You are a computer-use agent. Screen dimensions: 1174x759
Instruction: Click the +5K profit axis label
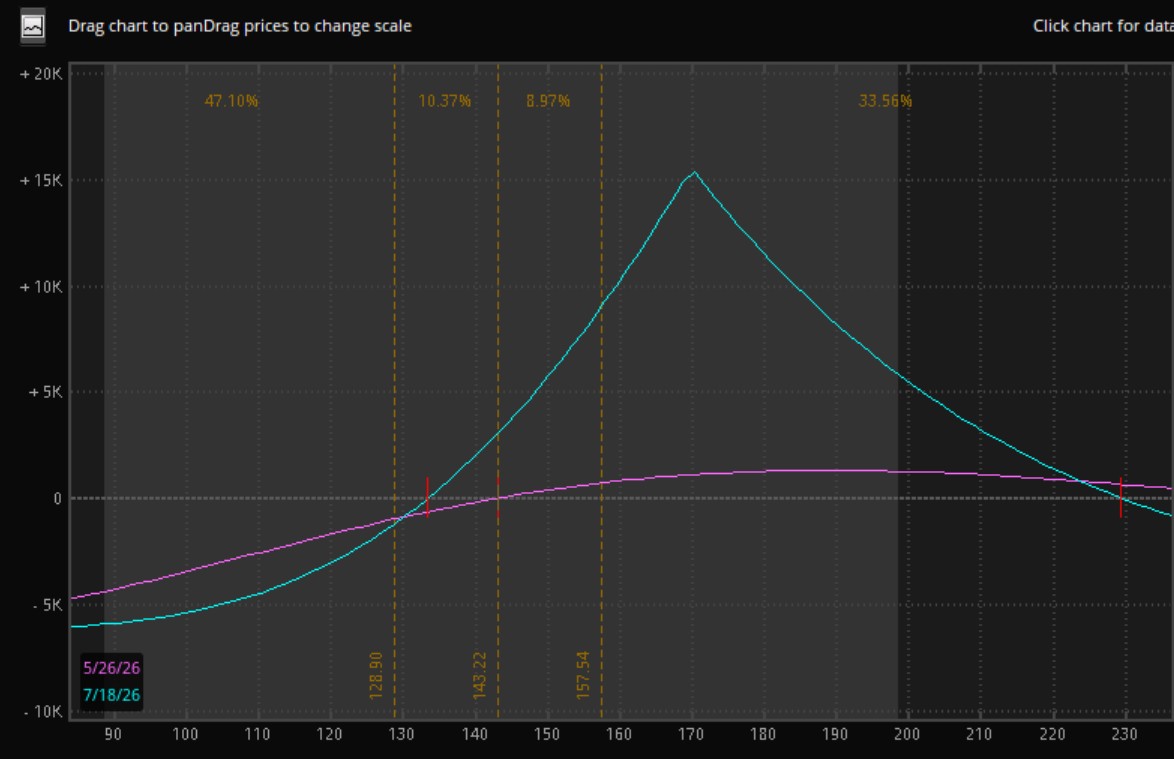pyautogui.click(x=46, y=392)
